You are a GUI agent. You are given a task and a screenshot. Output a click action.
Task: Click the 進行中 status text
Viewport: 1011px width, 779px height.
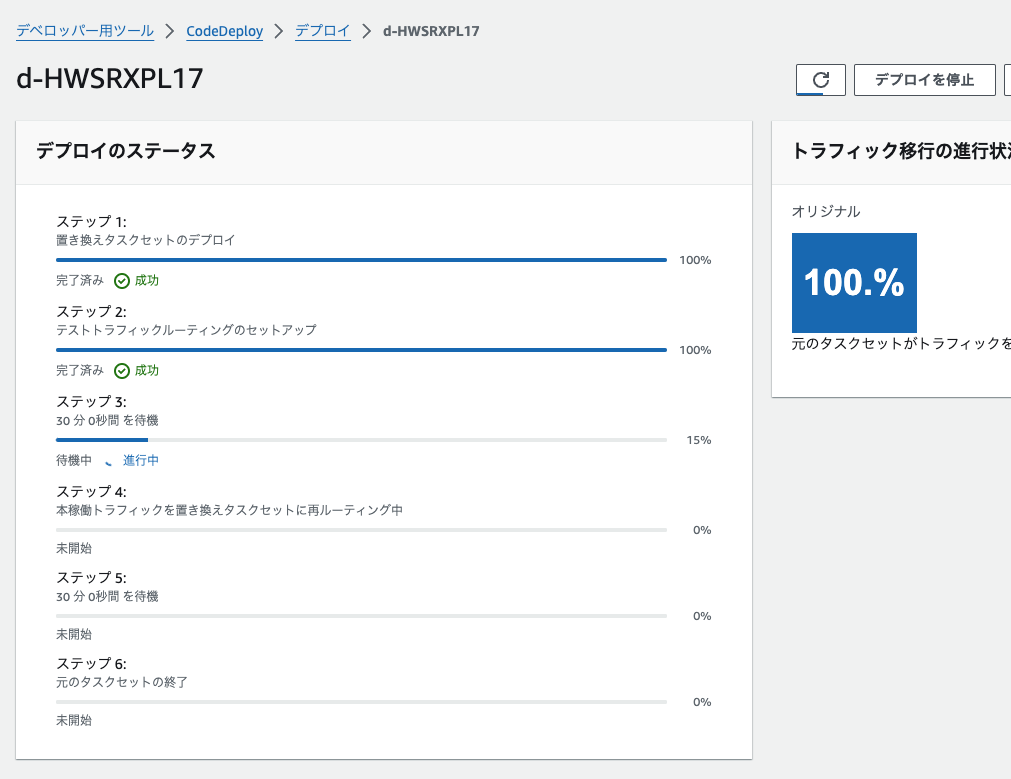click(141, 460)
